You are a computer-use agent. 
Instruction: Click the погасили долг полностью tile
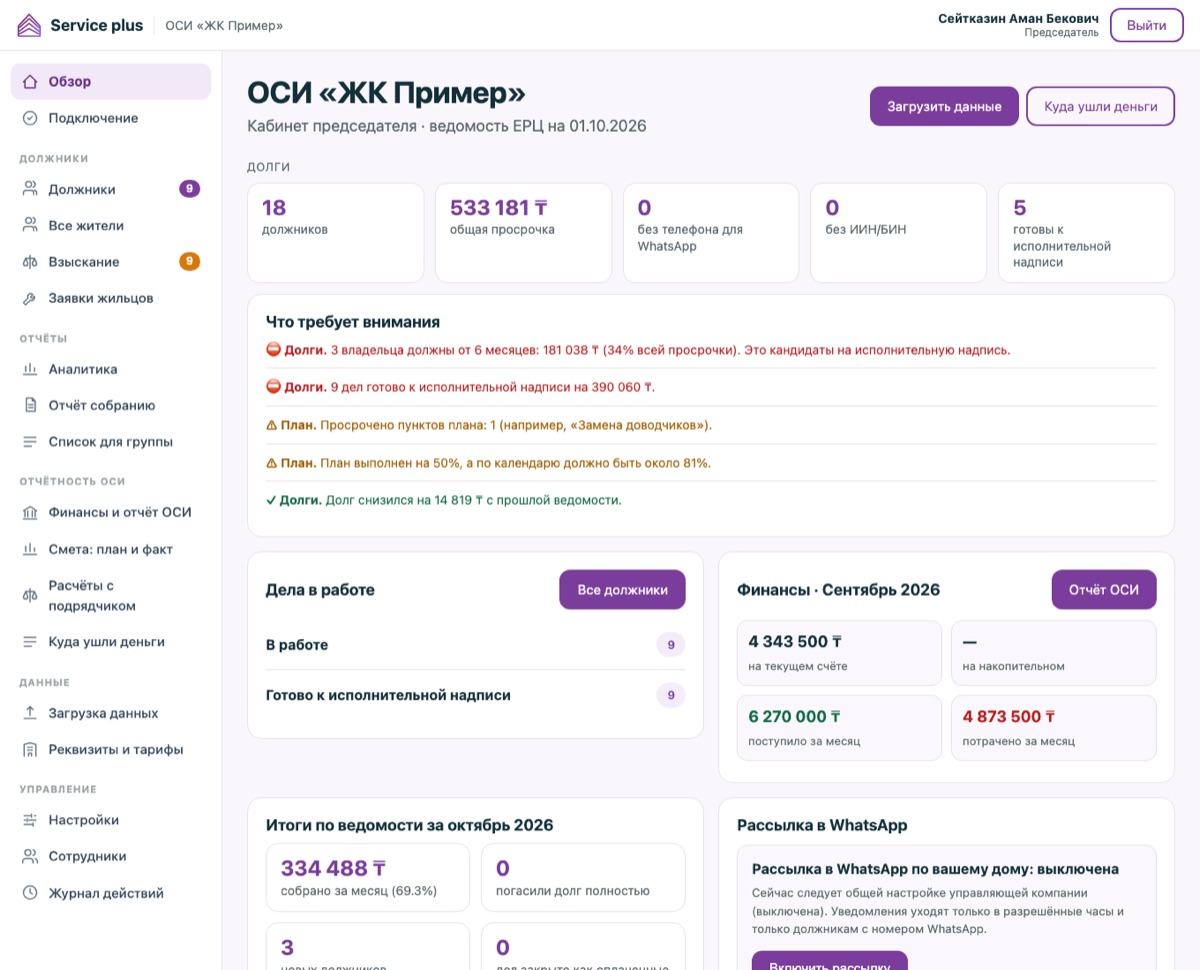tap(583, 877)
